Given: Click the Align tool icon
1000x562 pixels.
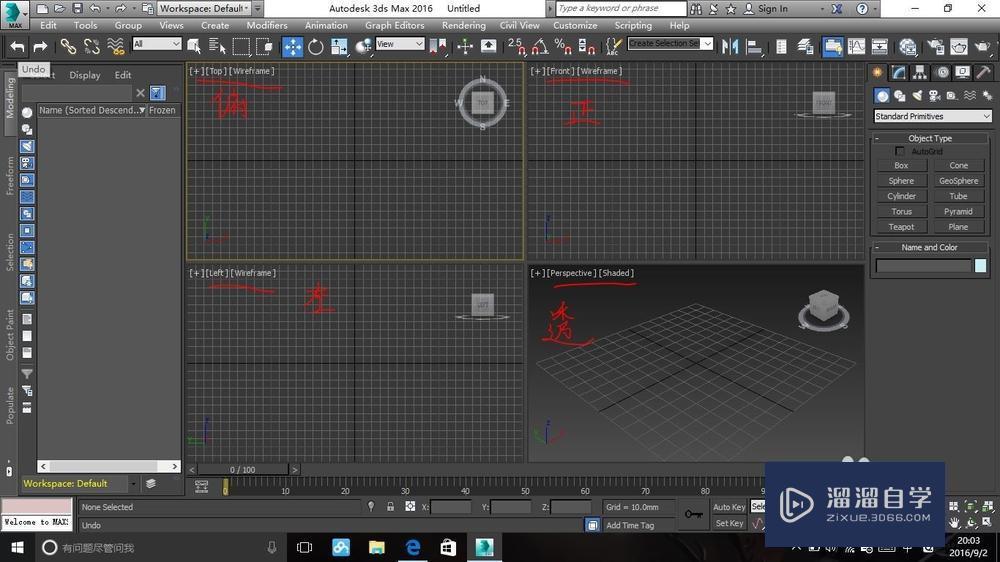Looking at the screenshot, I should coord(754,47).
